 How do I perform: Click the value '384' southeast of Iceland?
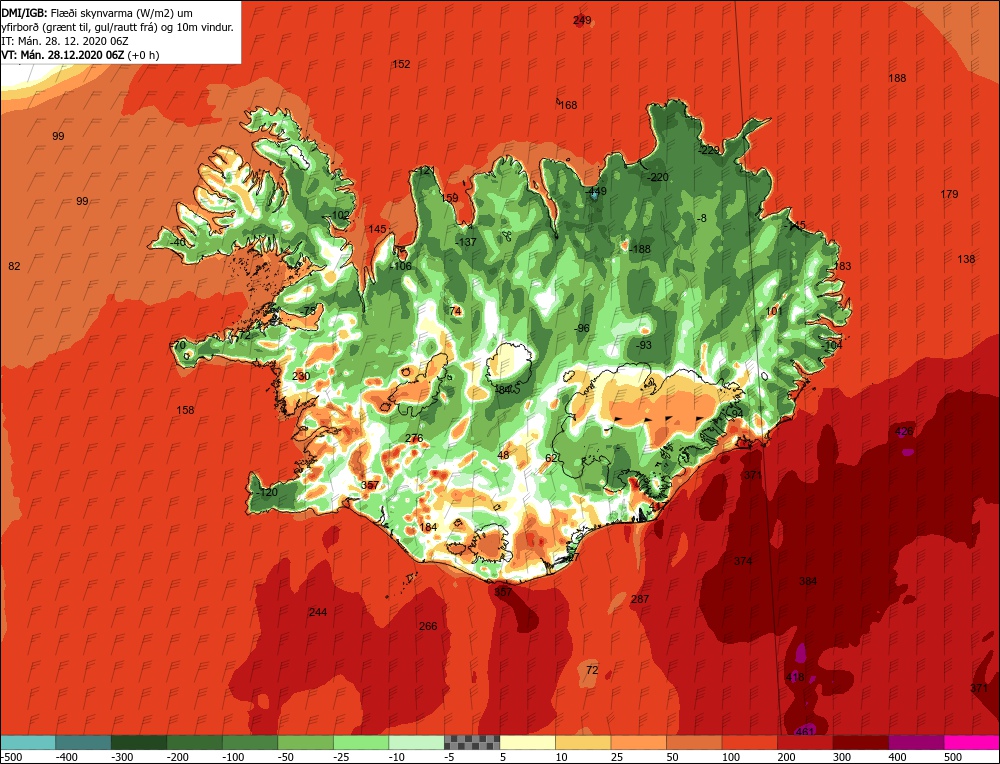[808, 581]
